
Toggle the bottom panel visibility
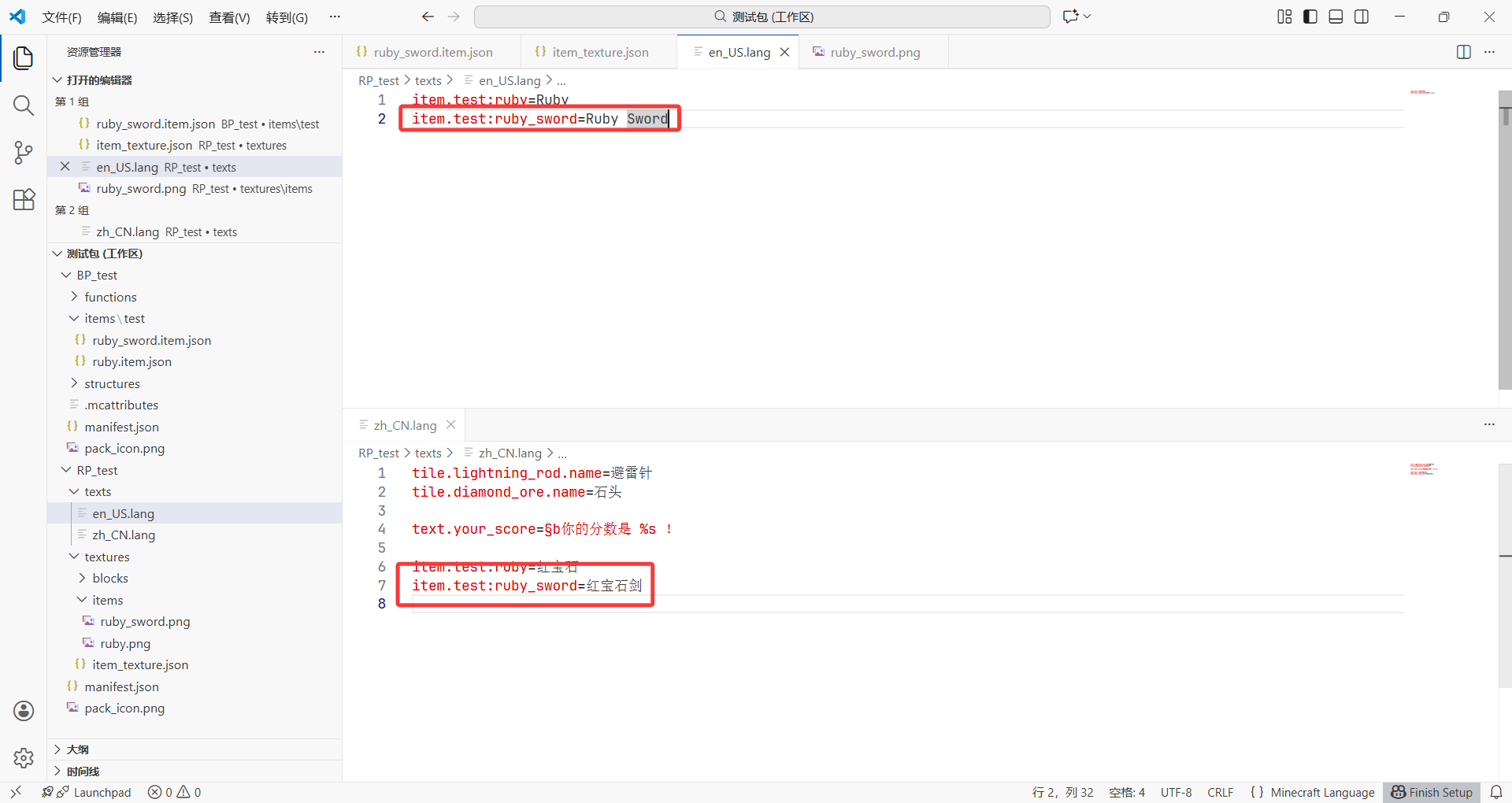tap(1336, 17)
